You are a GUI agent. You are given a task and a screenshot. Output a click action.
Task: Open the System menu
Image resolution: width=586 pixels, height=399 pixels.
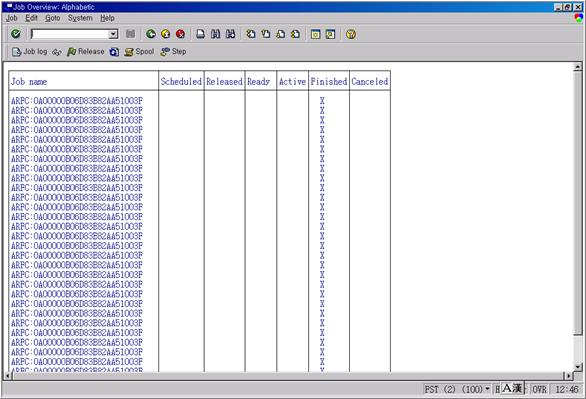click(x=80, y=18)
